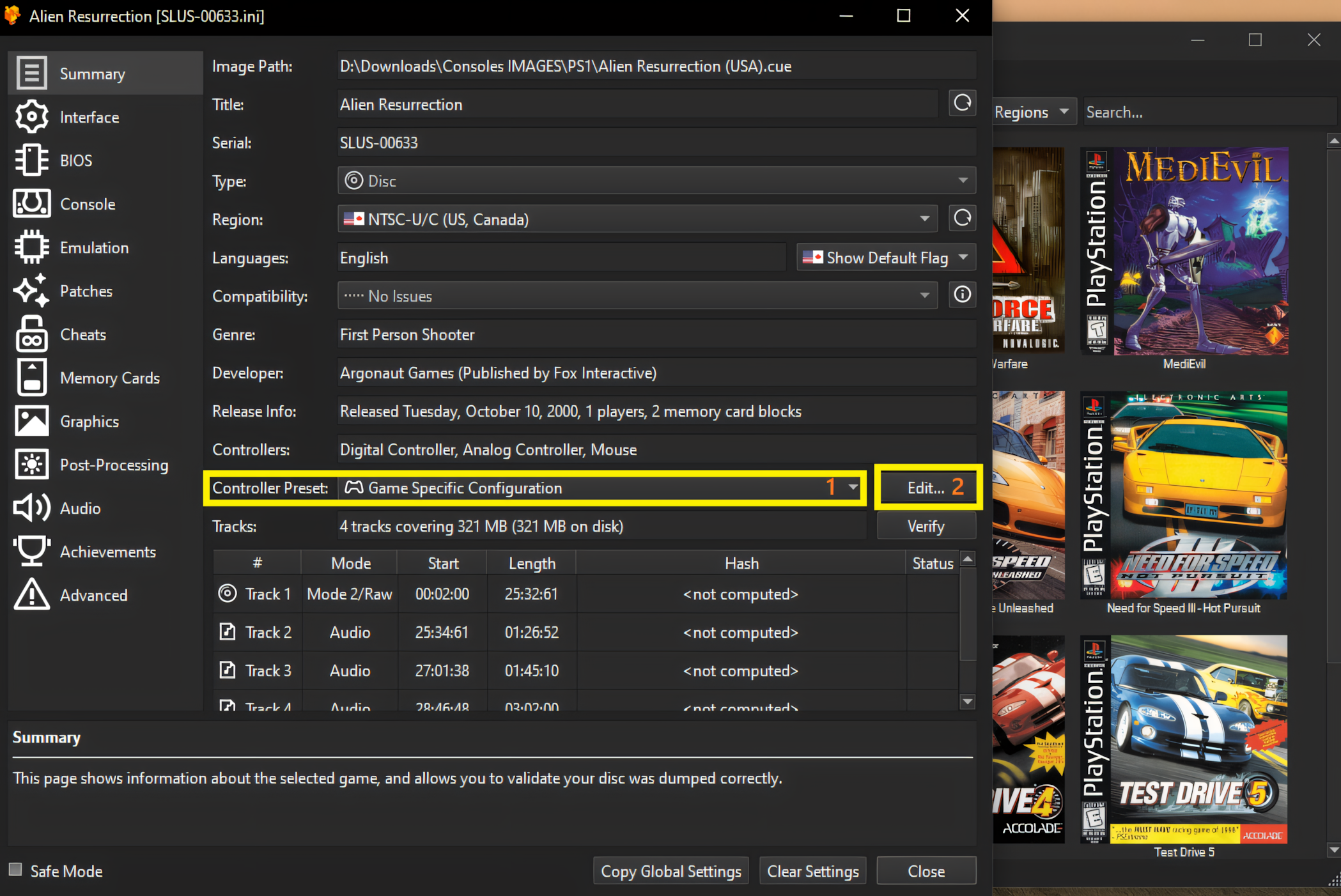Click the refresh icon next to Title
Screen dimensions: 1341x896
pos(962,104)
